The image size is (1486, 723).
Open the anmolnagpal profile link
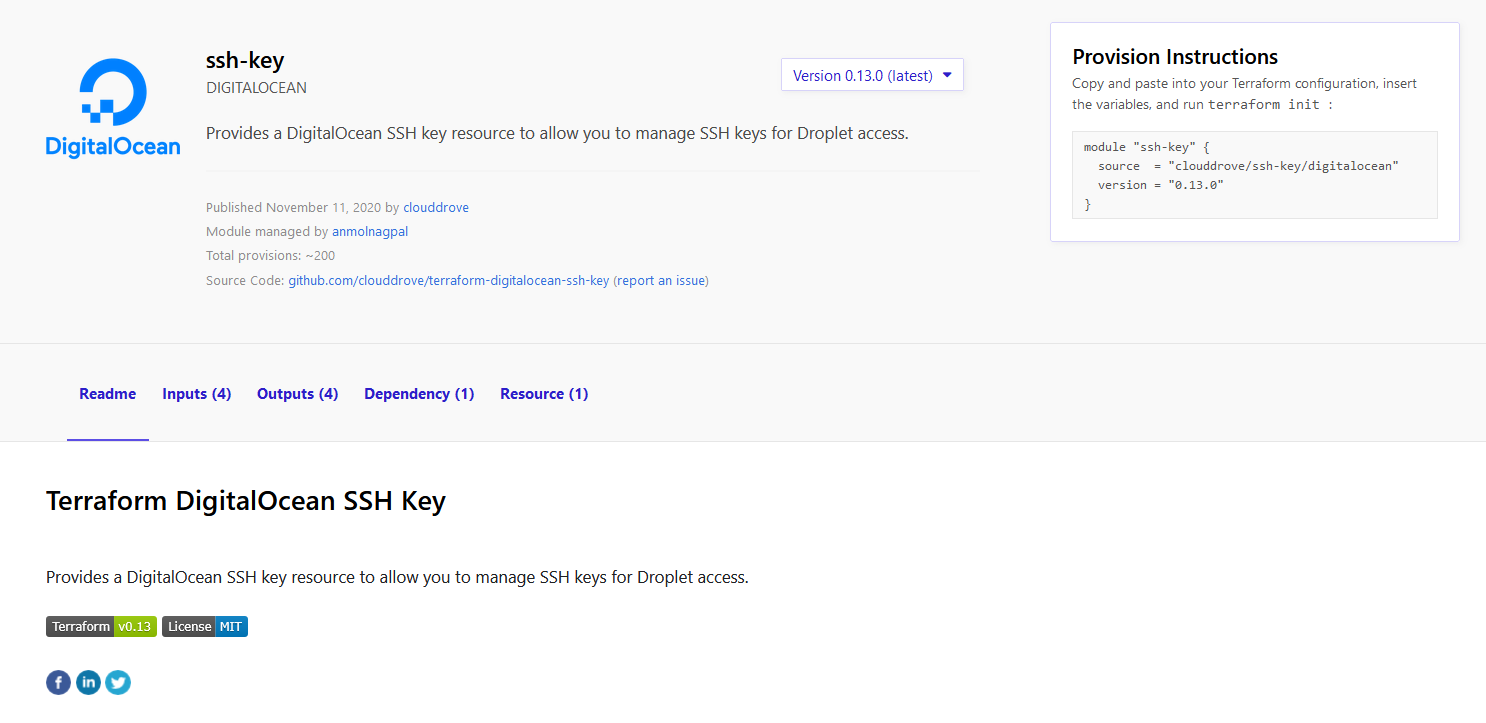[370, 232]
